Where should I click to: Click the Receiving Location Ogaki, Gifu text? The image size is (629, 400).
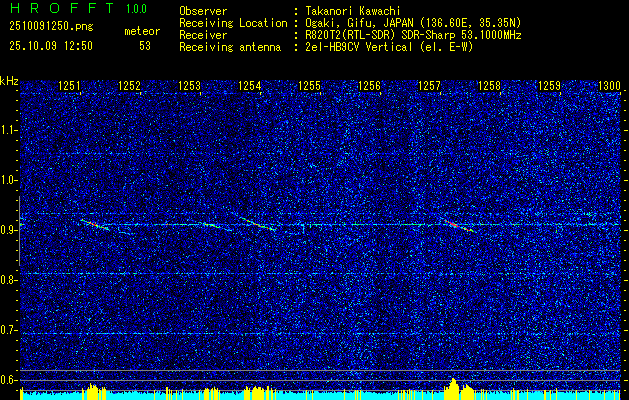click(x=413, y=23)
